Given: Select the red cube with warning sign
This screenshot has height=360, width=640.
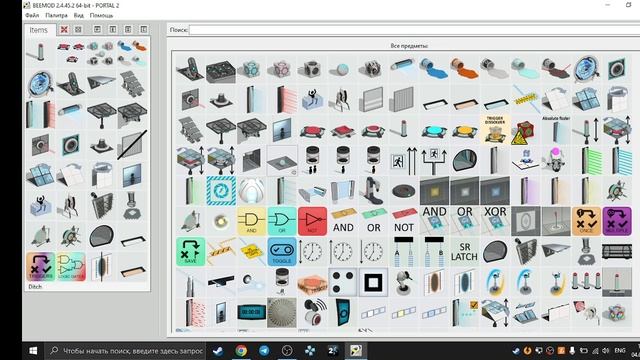Looking at the screenshot, I should tap(525, 130).
